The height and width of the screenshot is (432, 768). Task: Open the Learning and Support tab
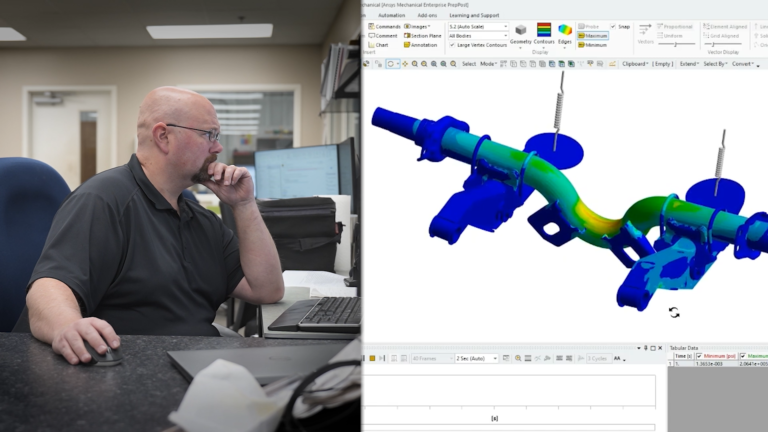click(x=474, y=16)
